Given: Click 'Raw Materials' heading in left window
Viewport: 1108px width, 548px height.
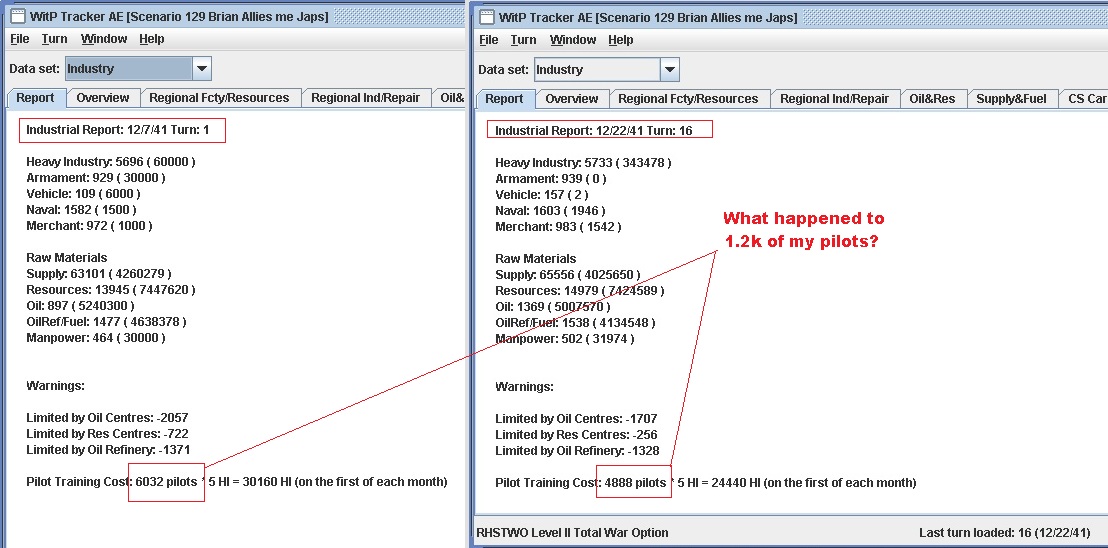Looking at the screenshot, I should (x=66, y=258).
